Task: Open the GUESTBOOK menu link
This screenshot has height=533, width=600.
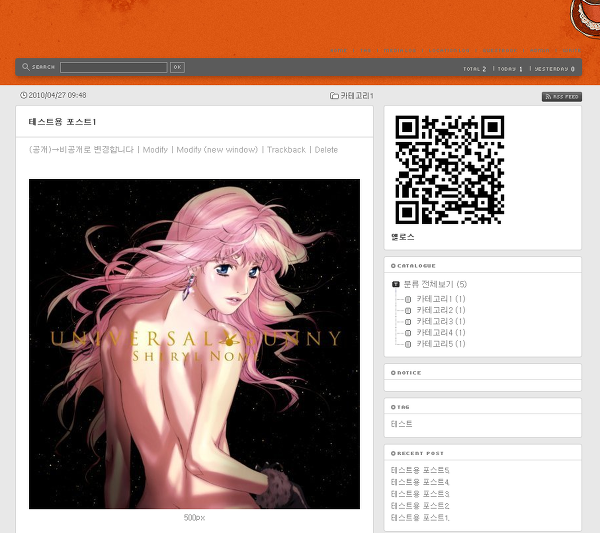Action: pyautogui.click(x=500, y=51)
